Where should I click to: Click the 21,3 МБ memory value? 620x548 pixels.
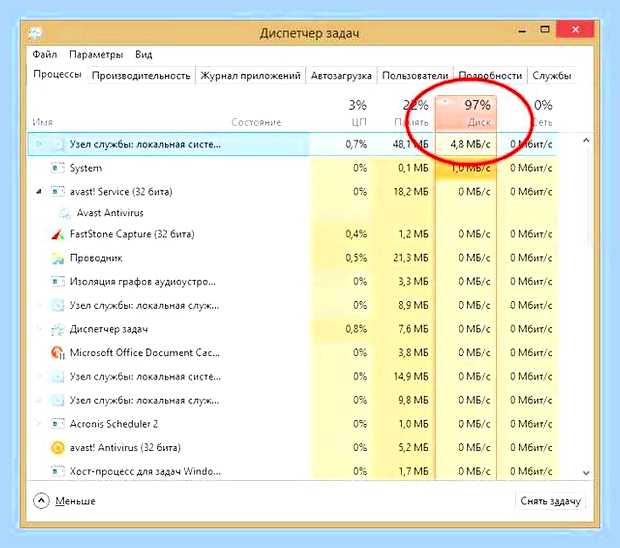[411, 258]
